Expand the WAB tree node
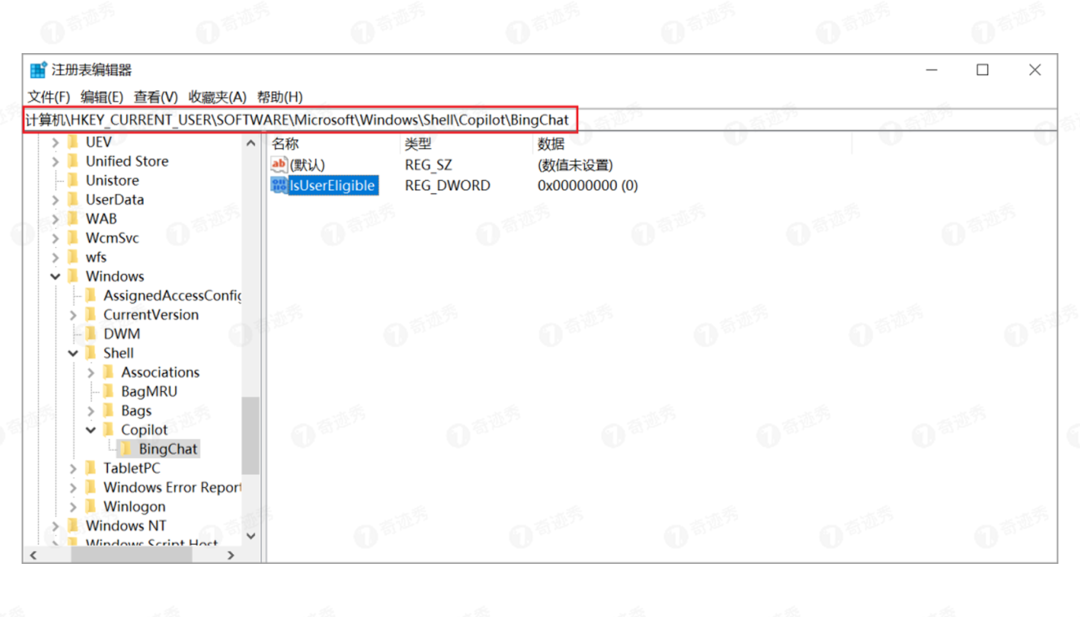 click(56, 220)
